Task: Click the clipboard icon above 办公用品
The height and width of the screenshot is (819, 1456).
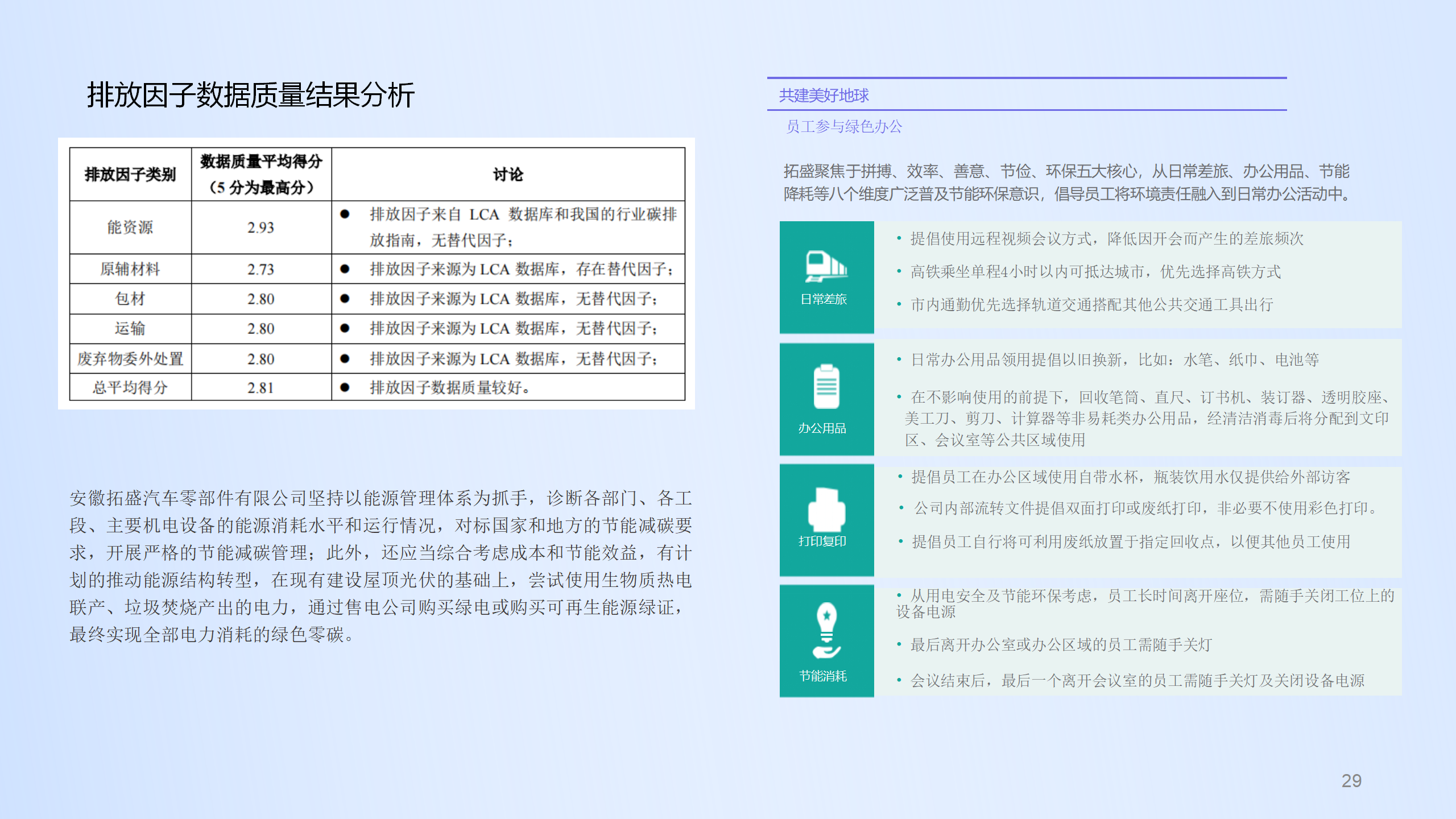Action: pos(826,387)
